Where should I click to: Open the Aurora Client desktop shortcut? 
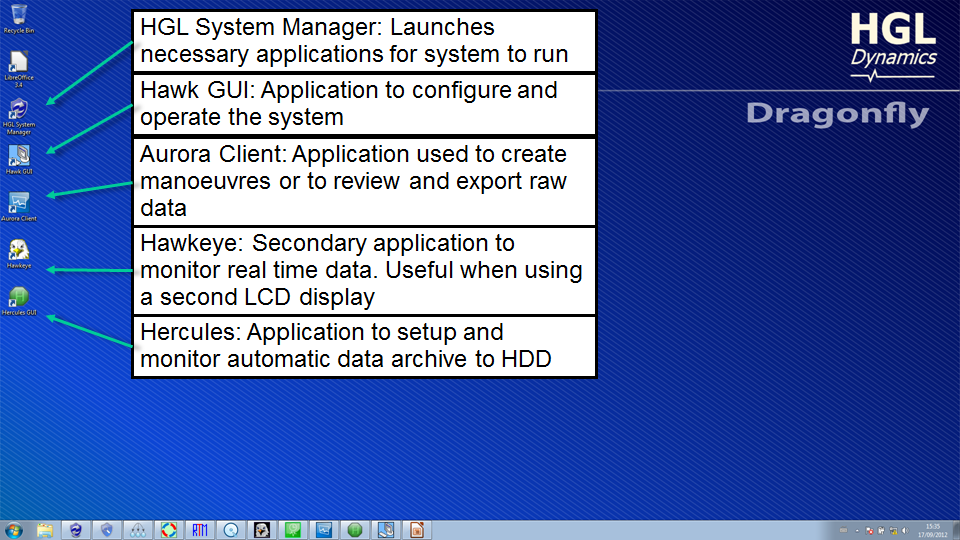point(18,207)
